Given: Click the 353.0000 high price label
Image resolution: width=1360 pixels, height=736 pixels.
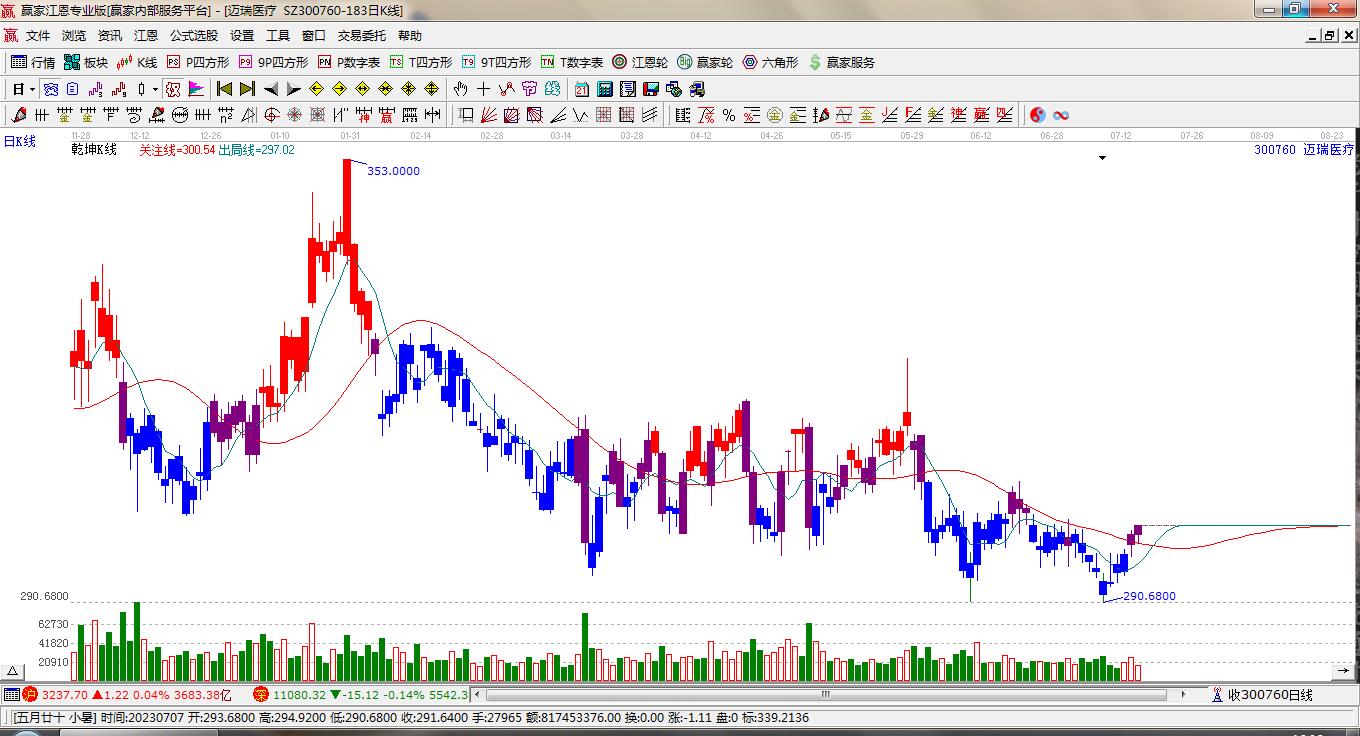Looking at the screenshot, I should [393, 171].
